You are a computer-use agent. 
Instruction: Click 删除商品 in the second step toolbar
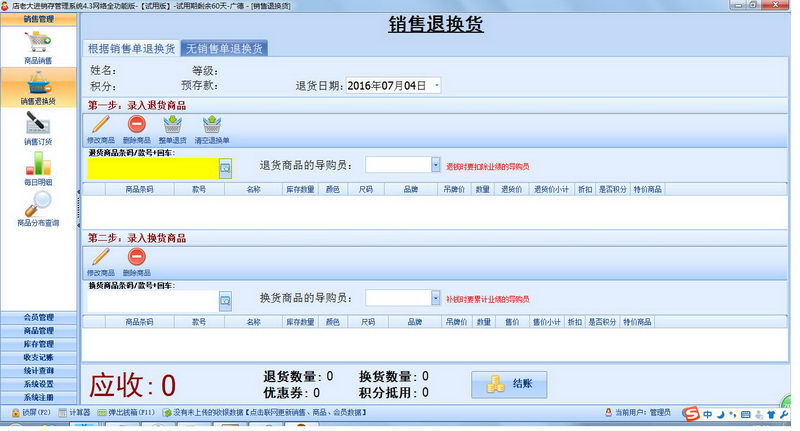coord(137,262)
